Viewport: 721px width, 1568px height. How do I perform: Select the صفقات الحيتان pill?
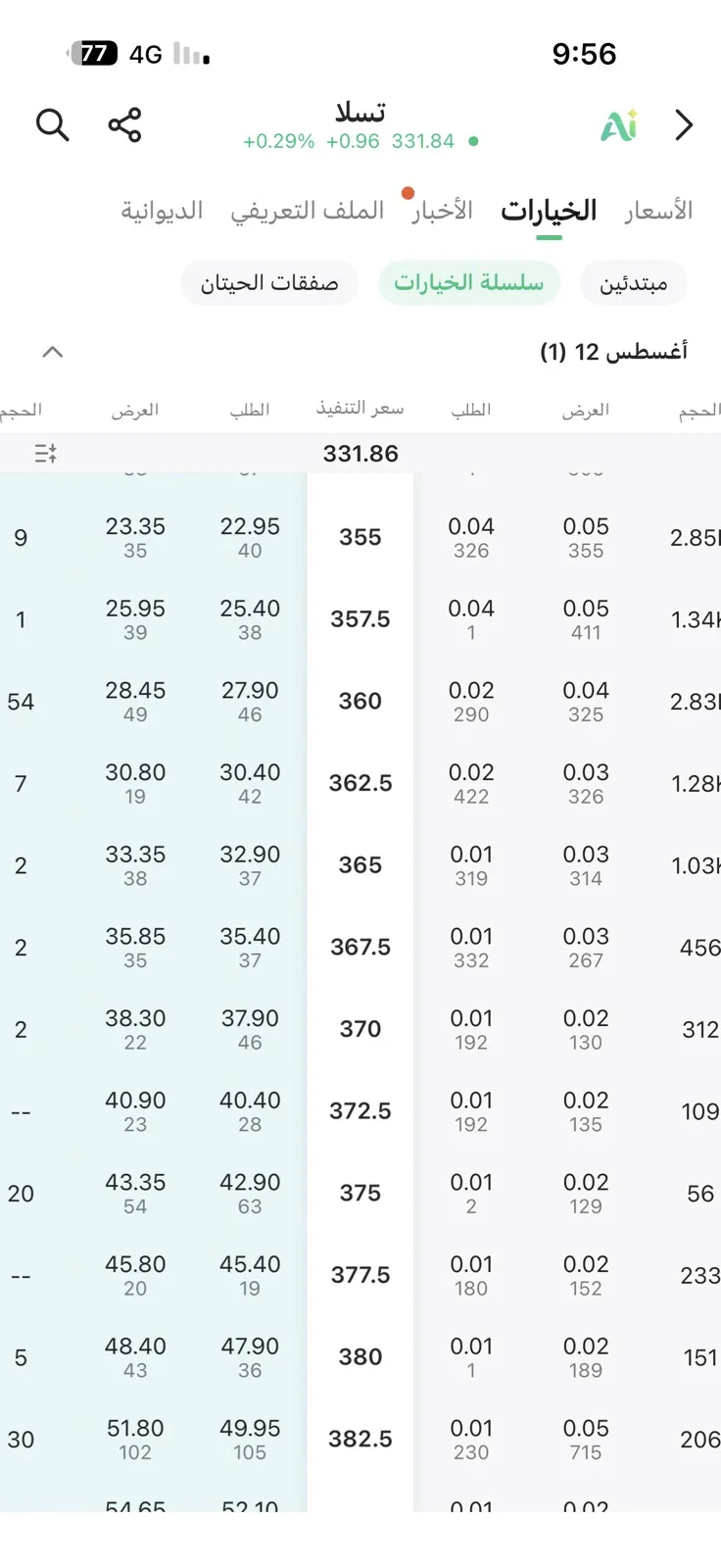click(x=269, y=283)
